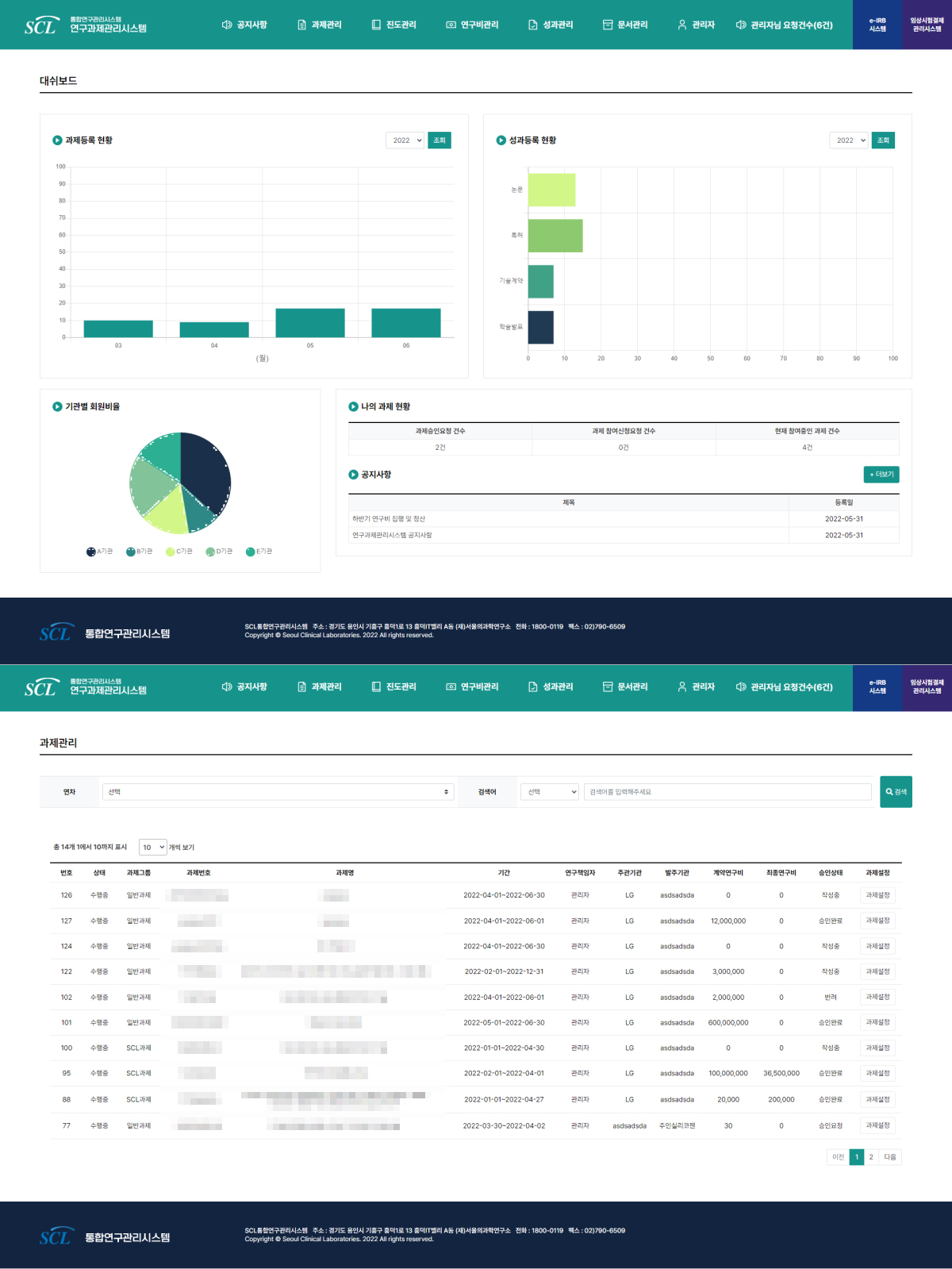
Task: Open 문서관리 menu in 과제관리 page header
Action: (x=625, y=686)
